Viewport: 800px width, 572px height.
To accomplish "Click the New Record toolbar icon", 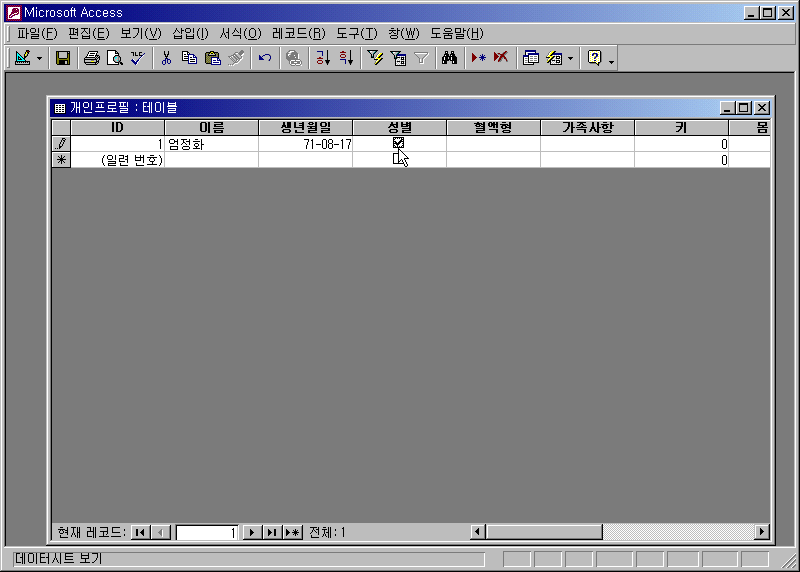I will pyautogui.click(x=479, y=58).
